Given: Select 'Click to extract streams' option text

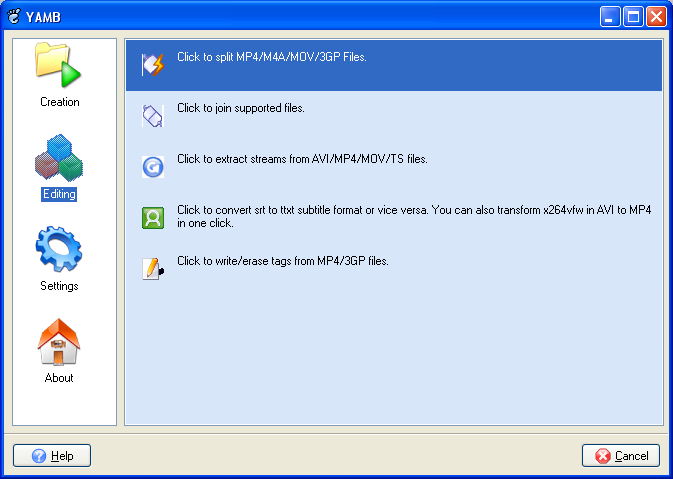Looking at the screenshot, I should pyautogui.click(x=302, y=159).
